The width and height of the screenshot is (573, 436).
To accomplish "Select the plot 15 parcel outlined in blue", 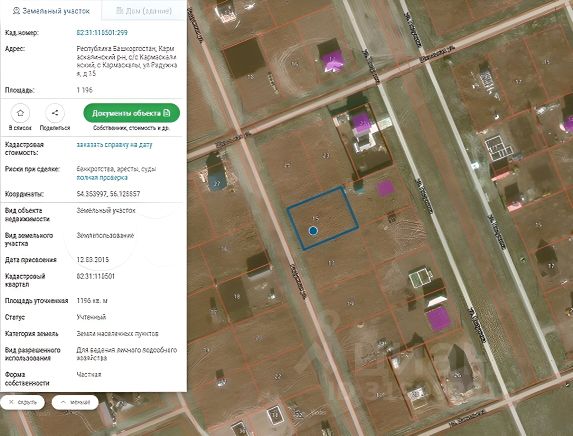I will point(323,218).
